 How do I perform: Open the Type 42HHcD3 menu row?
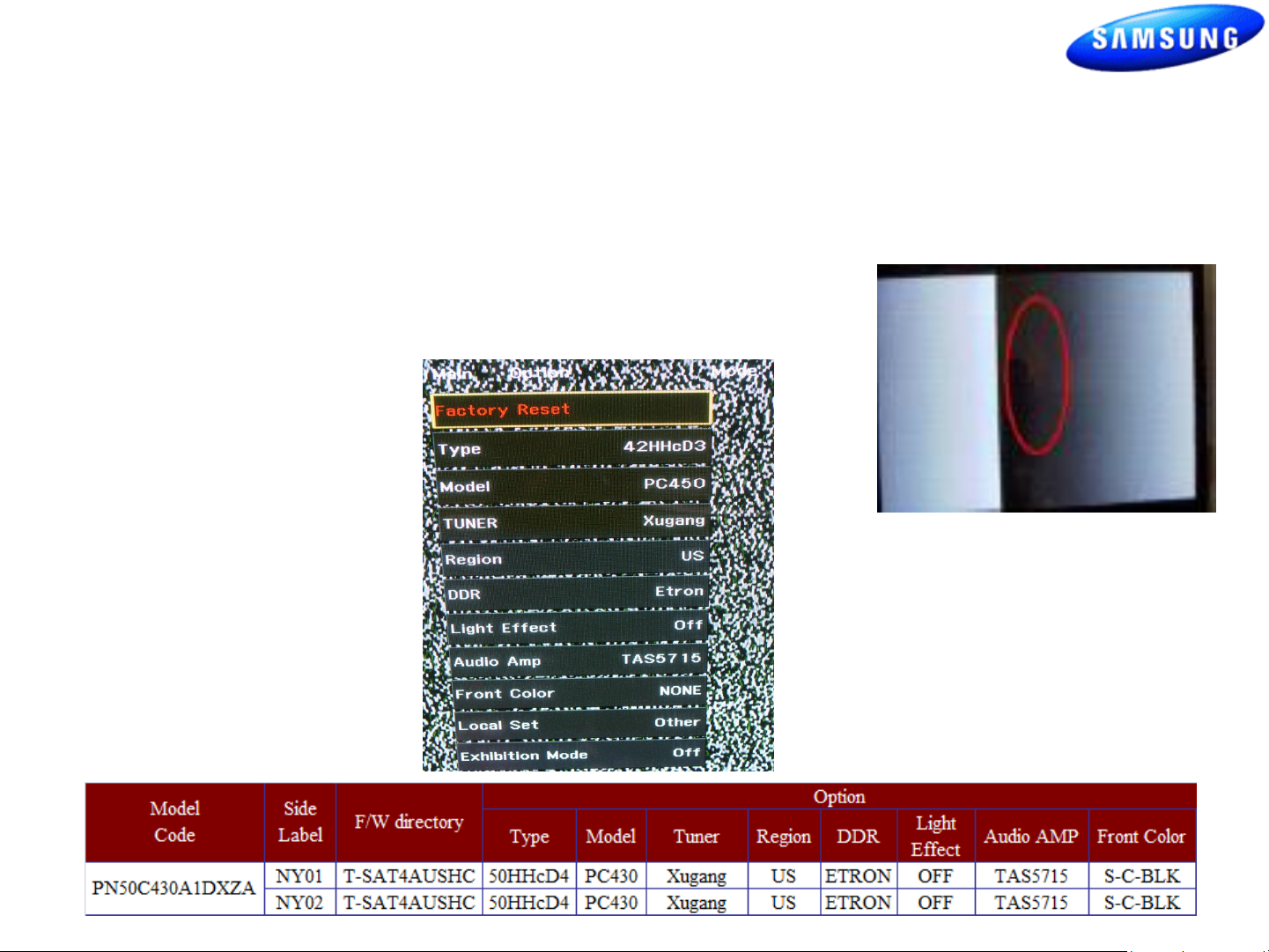572,447
